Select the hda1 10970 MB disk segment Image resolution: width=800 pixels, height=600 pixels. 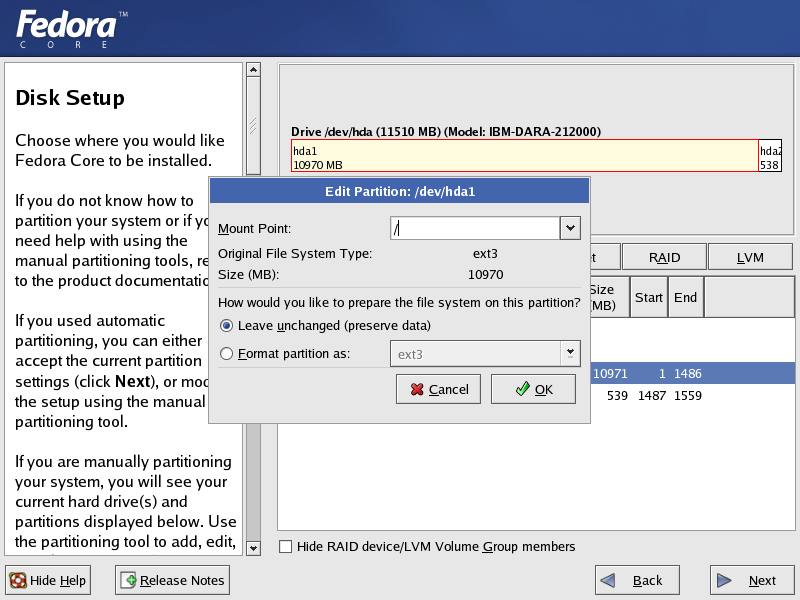[x=524, y=156]
